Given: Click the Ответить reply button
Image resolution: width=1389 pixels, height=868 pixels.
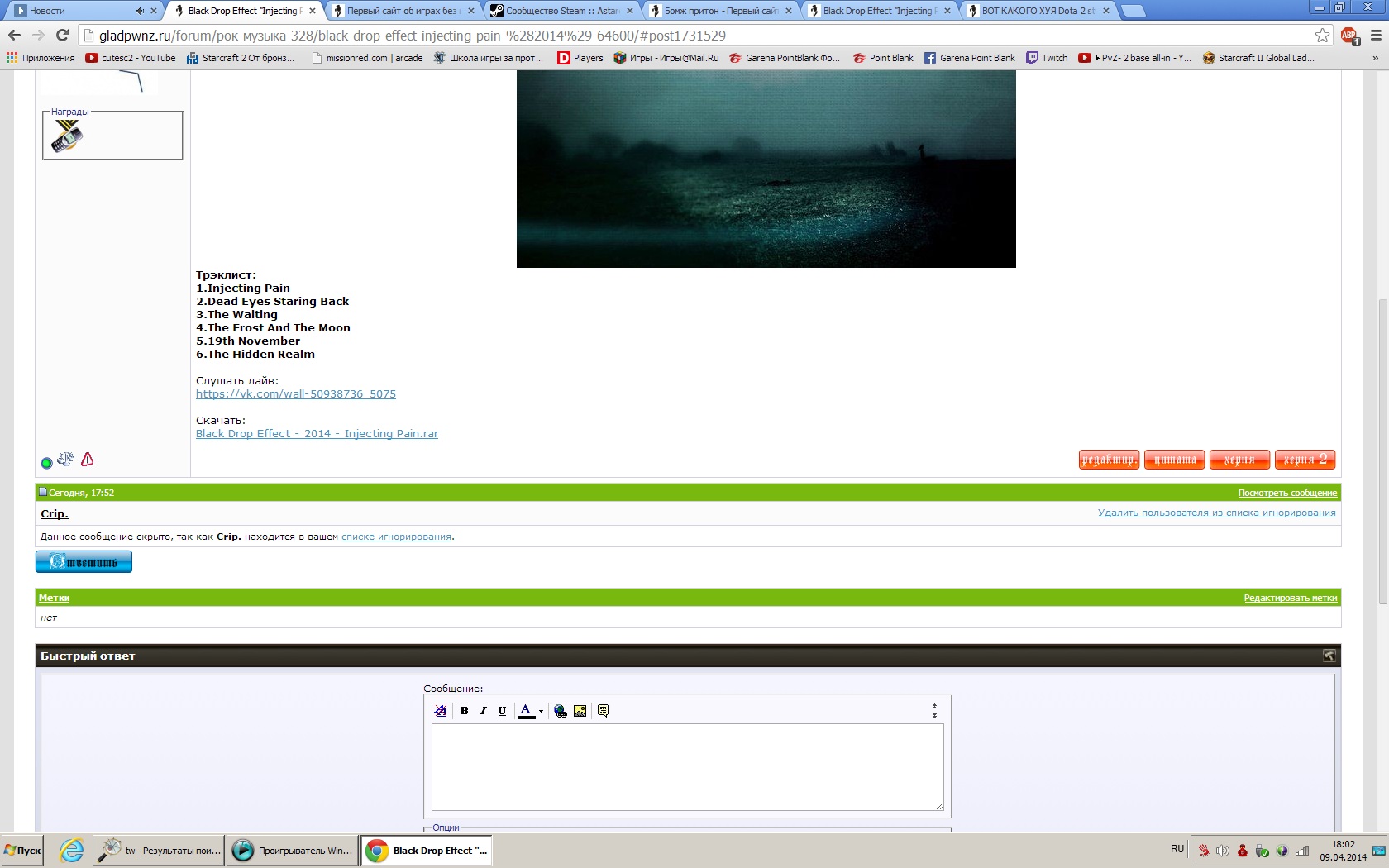Looking at the screenshot, I should pyautogui.click(x=84, y=562).
